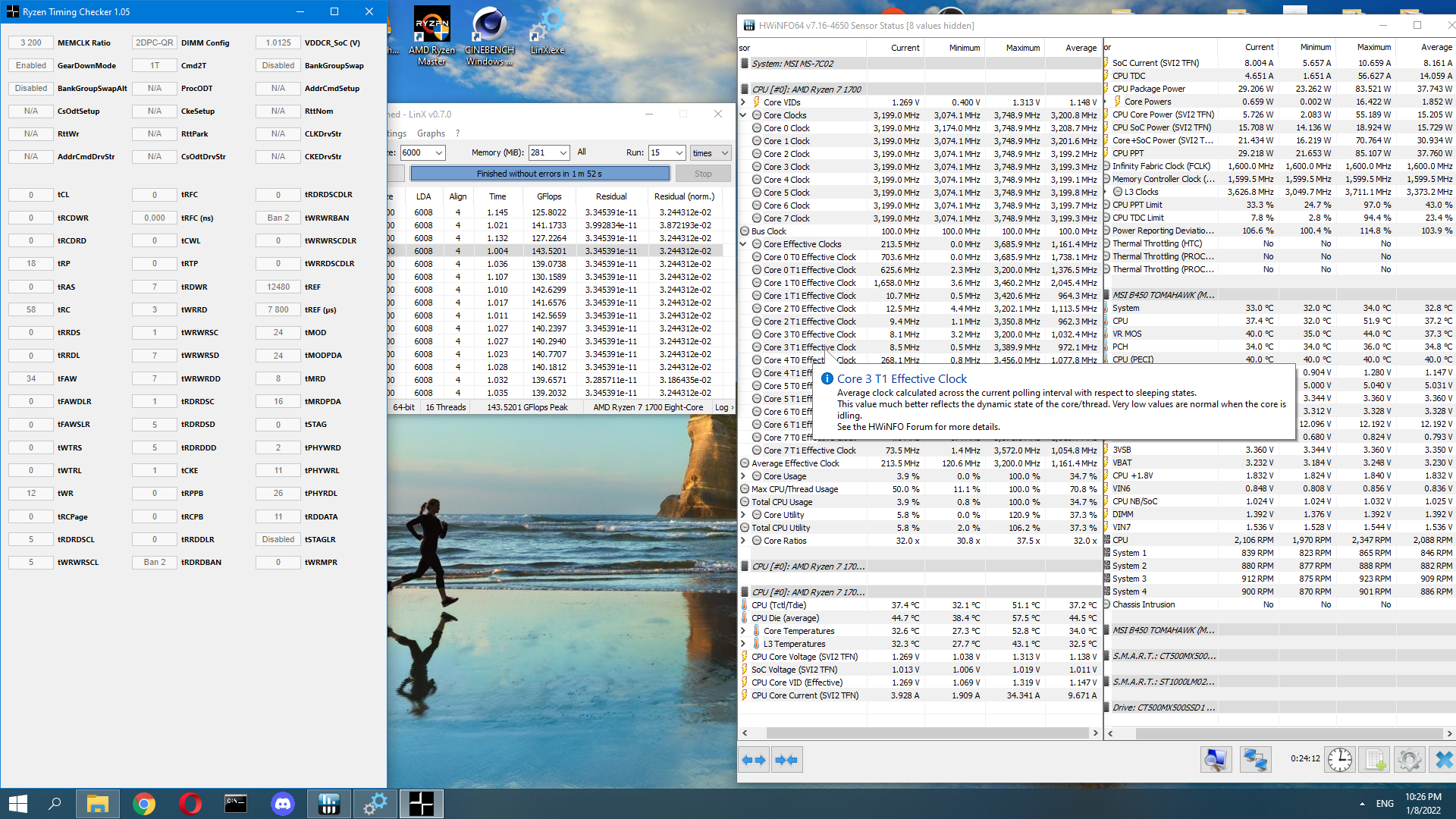
Task: Open the Memory MiB dropdown in LinX
Action: [563, 152]
